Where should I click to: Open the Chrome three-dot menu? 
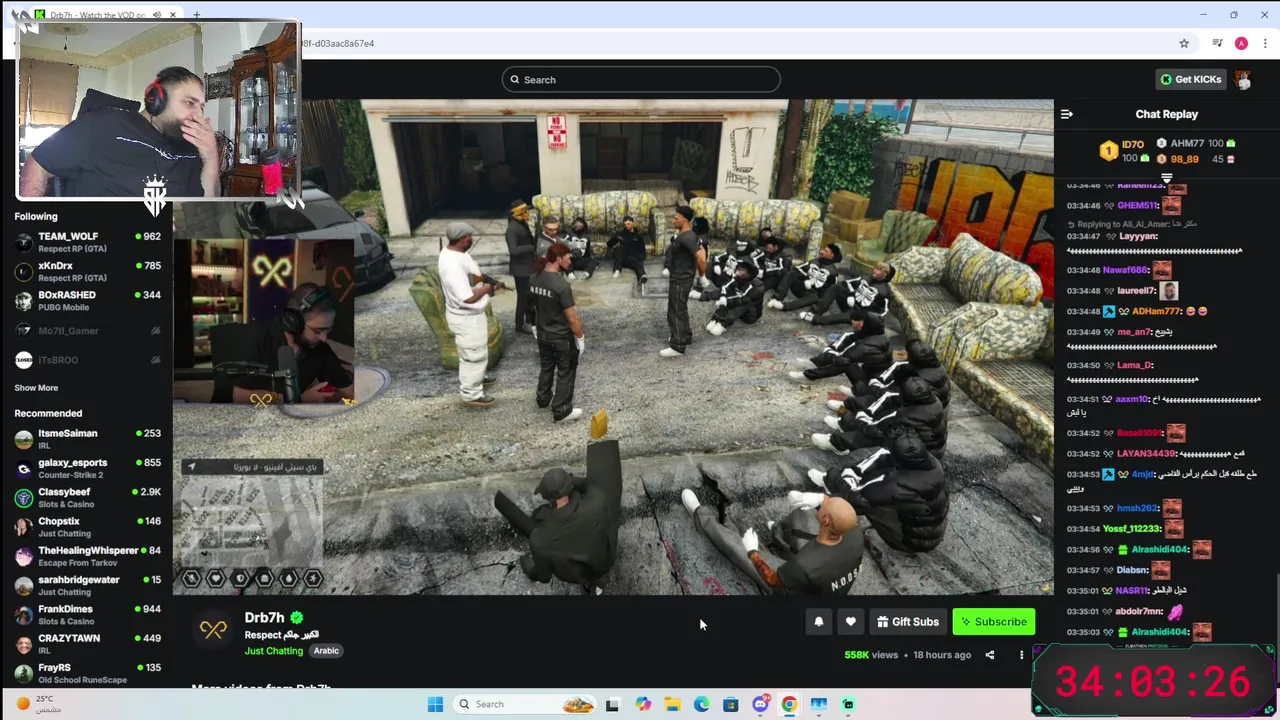pos(1266,44)
